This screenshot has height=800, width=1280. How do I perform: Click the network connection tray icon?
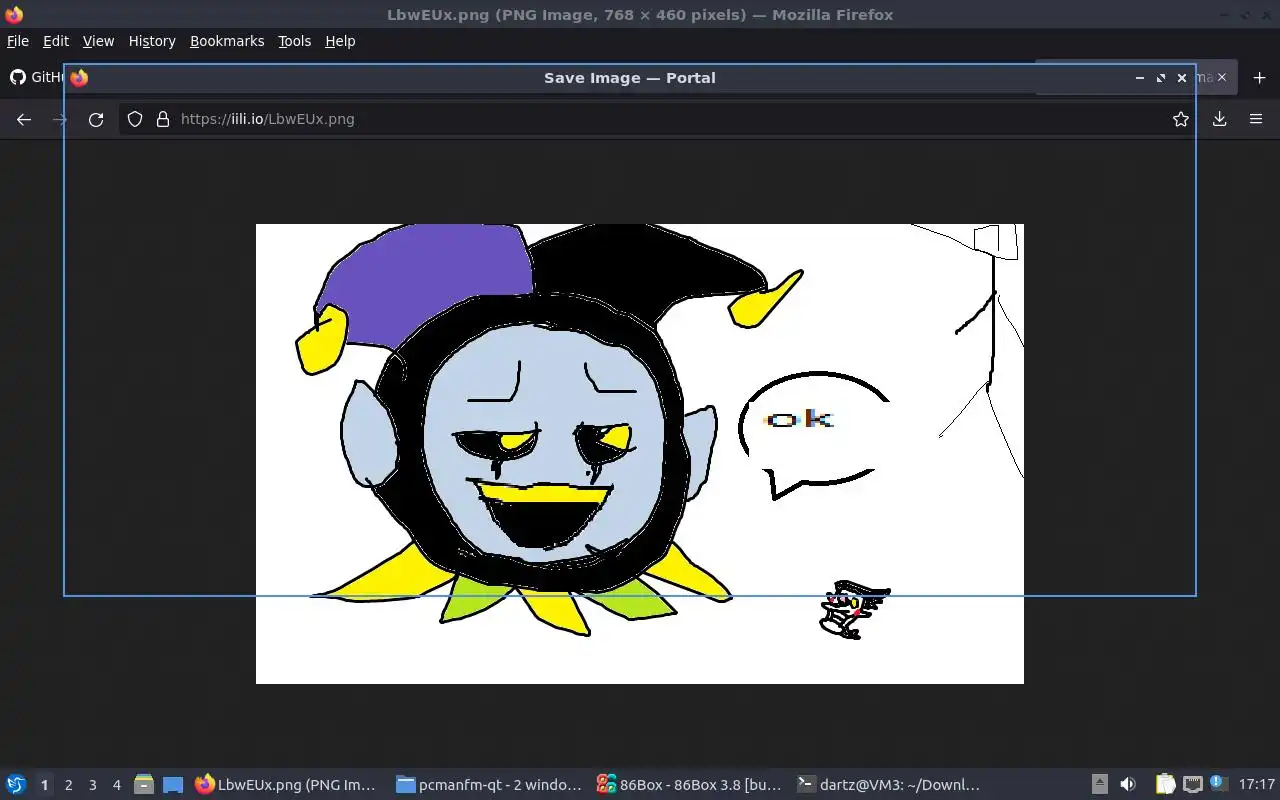tap(1193, 785)
